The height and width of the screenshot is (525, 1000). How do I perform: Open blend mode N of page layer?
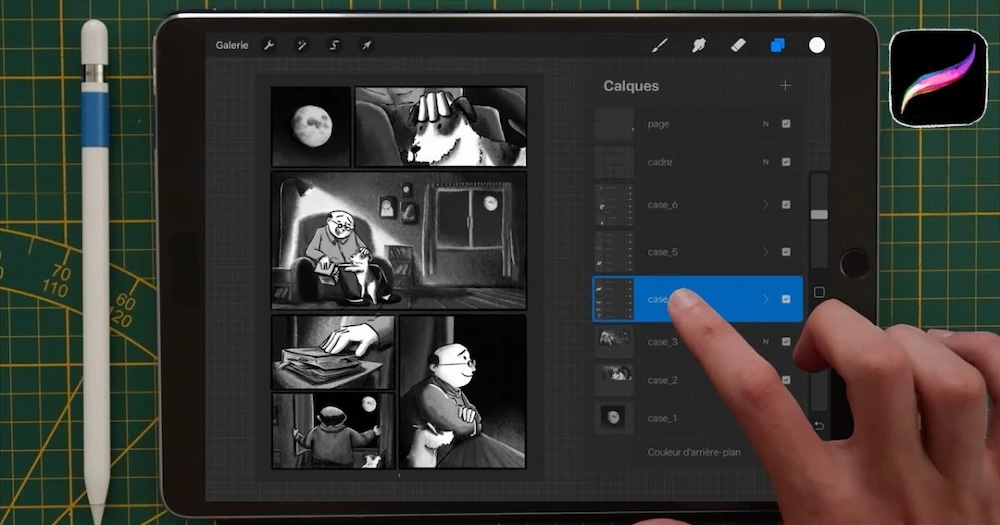click(x=766, y=124)
